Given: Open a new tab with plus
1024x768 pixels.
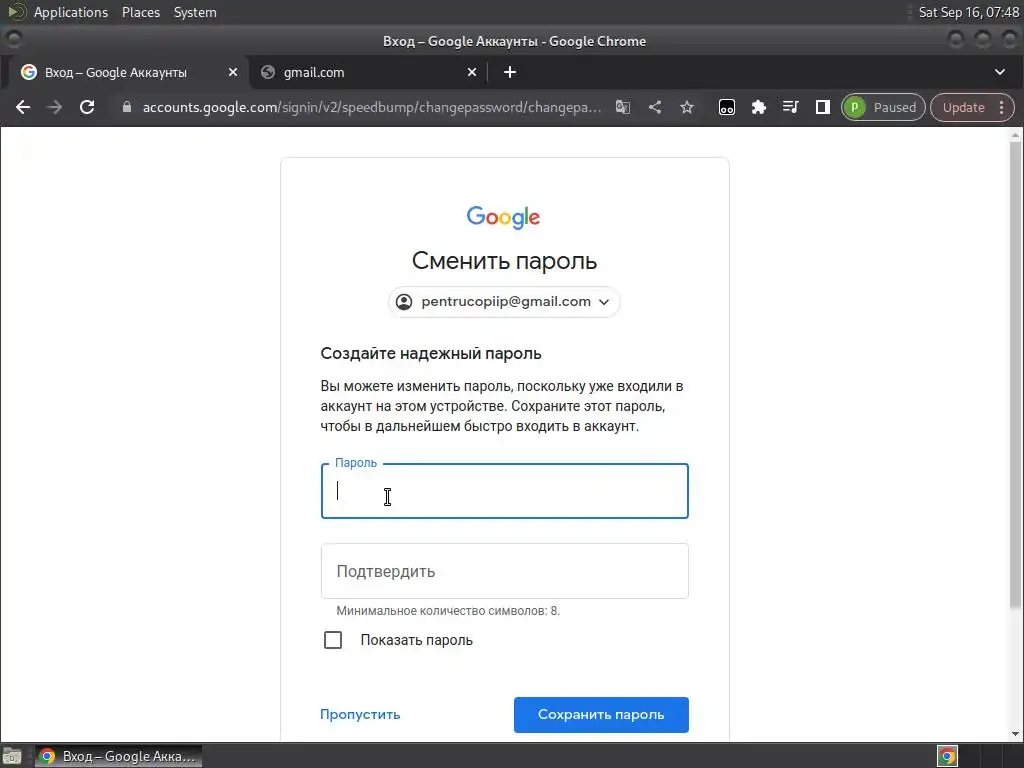Looking at the screenshot, I should point(510,72).
